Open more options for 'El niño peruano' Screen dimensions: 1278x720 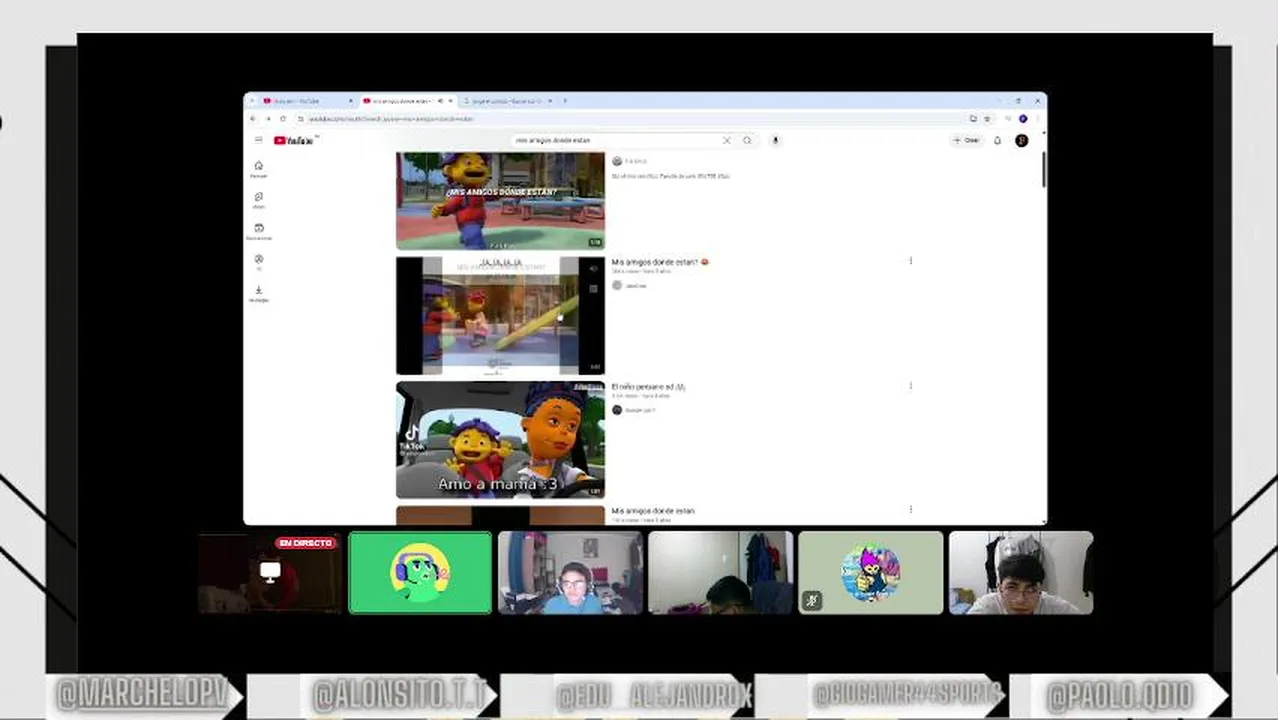[x=910, y=386]
